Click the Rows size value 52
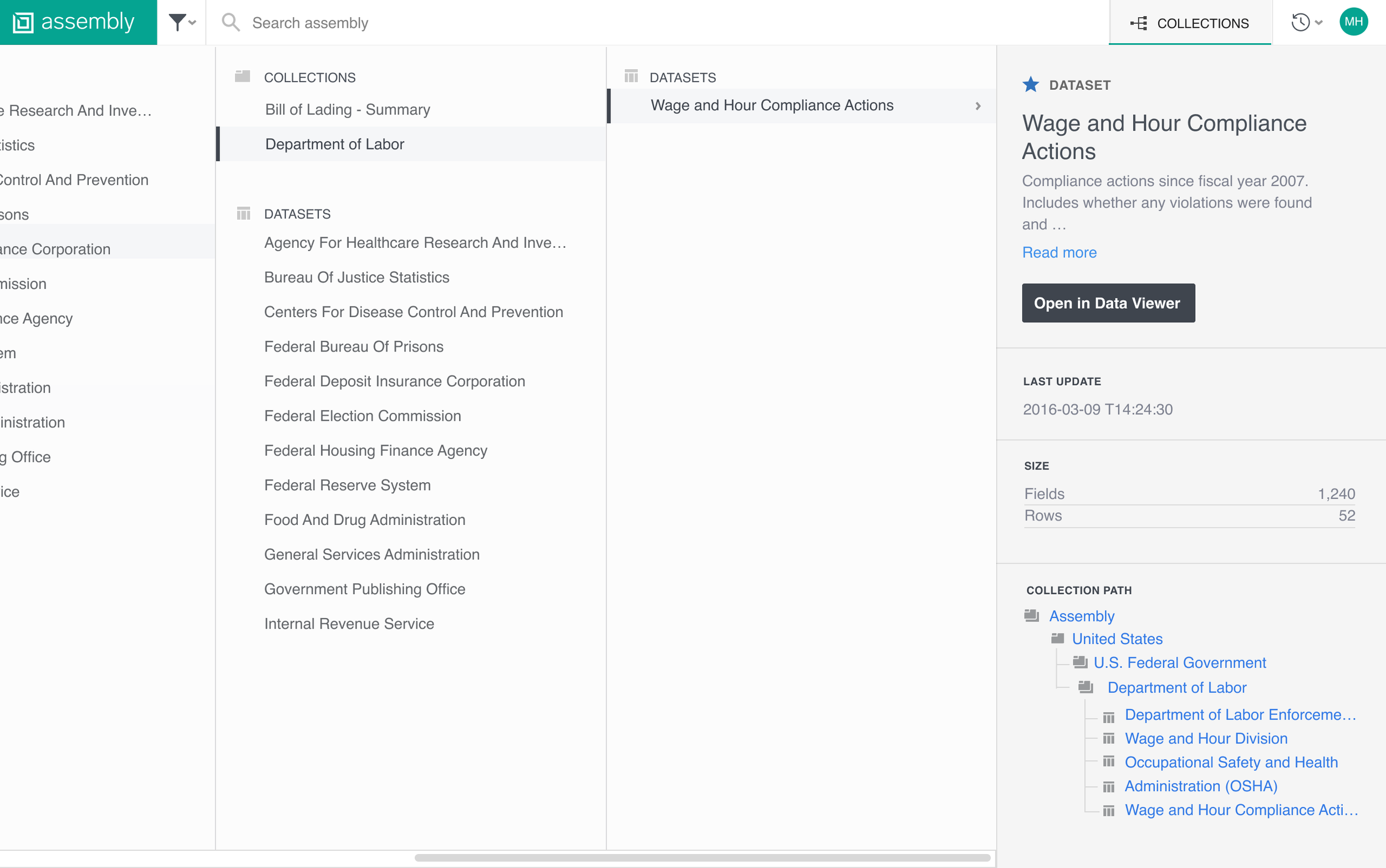Screen dimensions: 1386x868 [1347, 515]
